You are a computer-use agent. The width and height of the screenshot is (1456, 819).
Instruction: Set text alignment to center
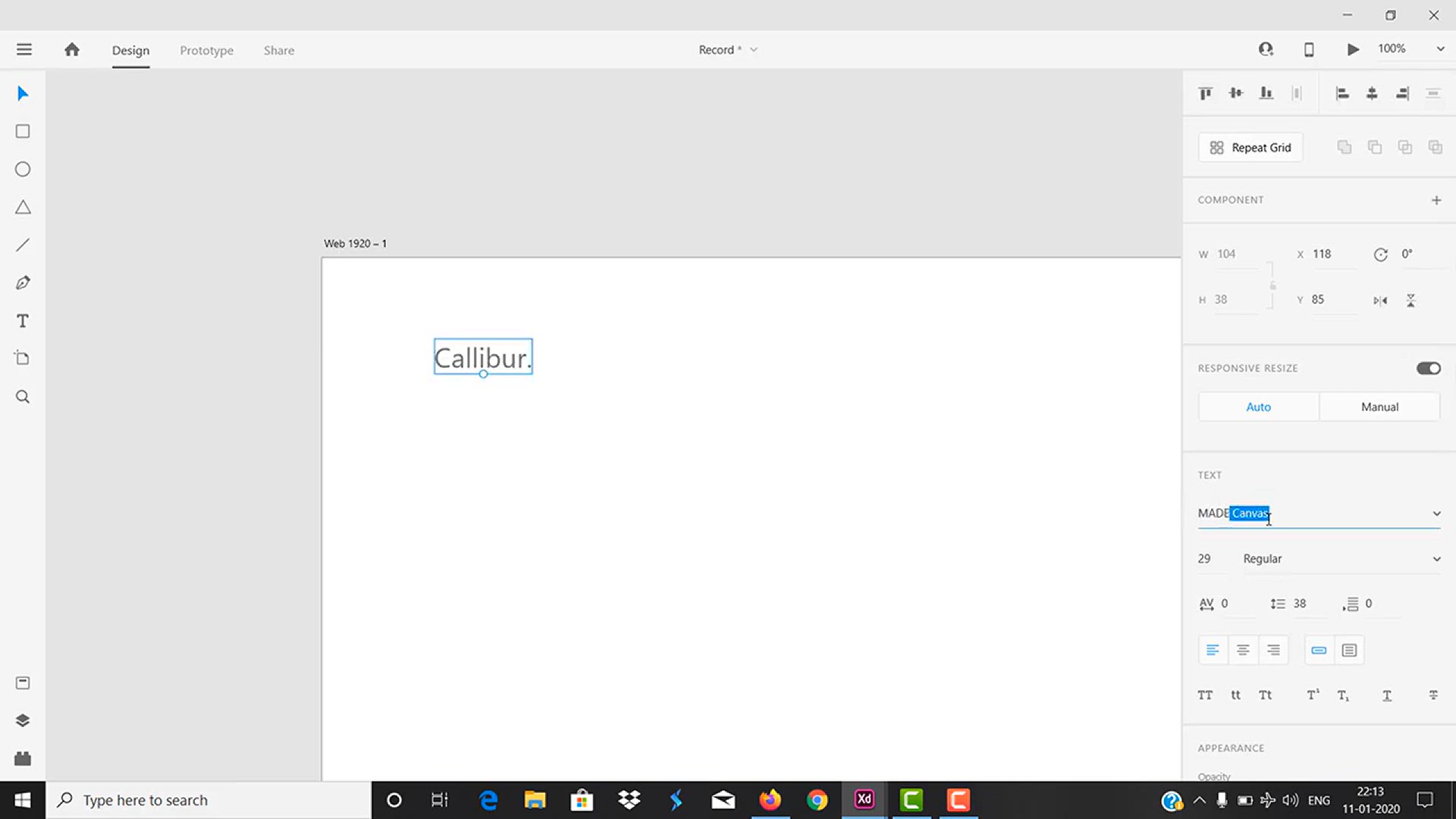(1243, 650)
